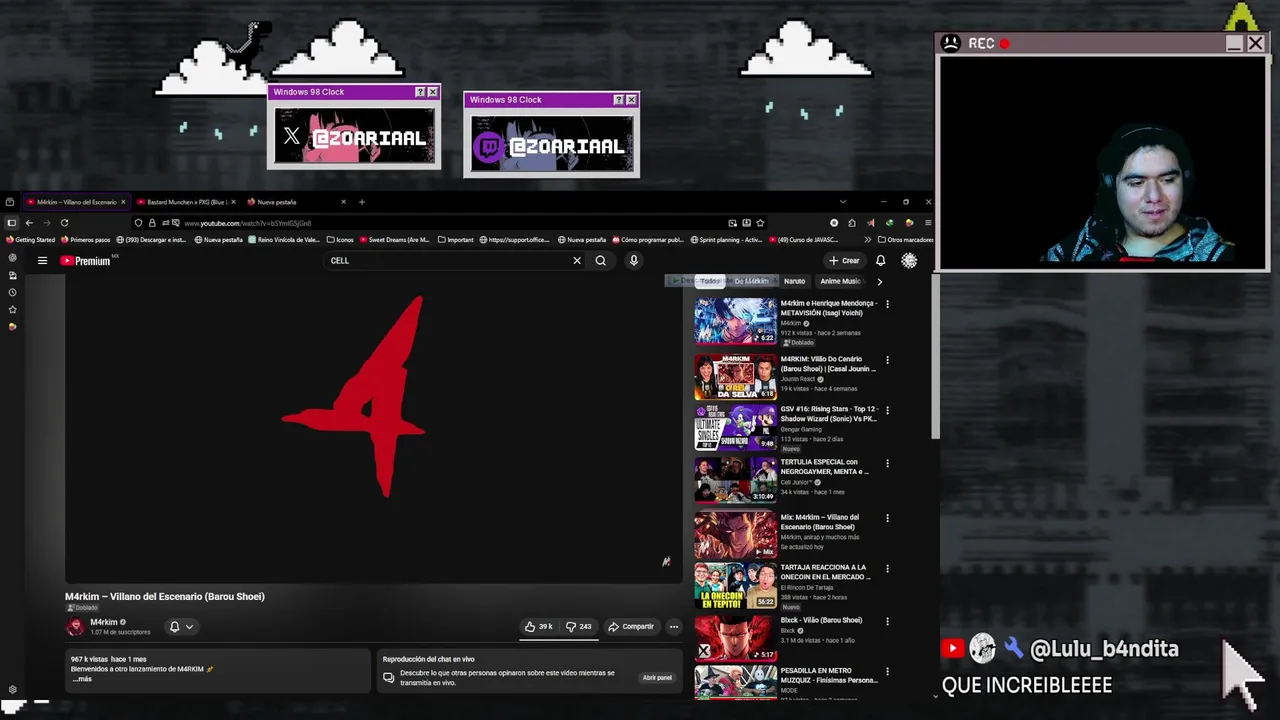Image resolution: width=1280 pixels, height=720 pixels.
Task: Open a new browser tab with plus
Action: 362,202
